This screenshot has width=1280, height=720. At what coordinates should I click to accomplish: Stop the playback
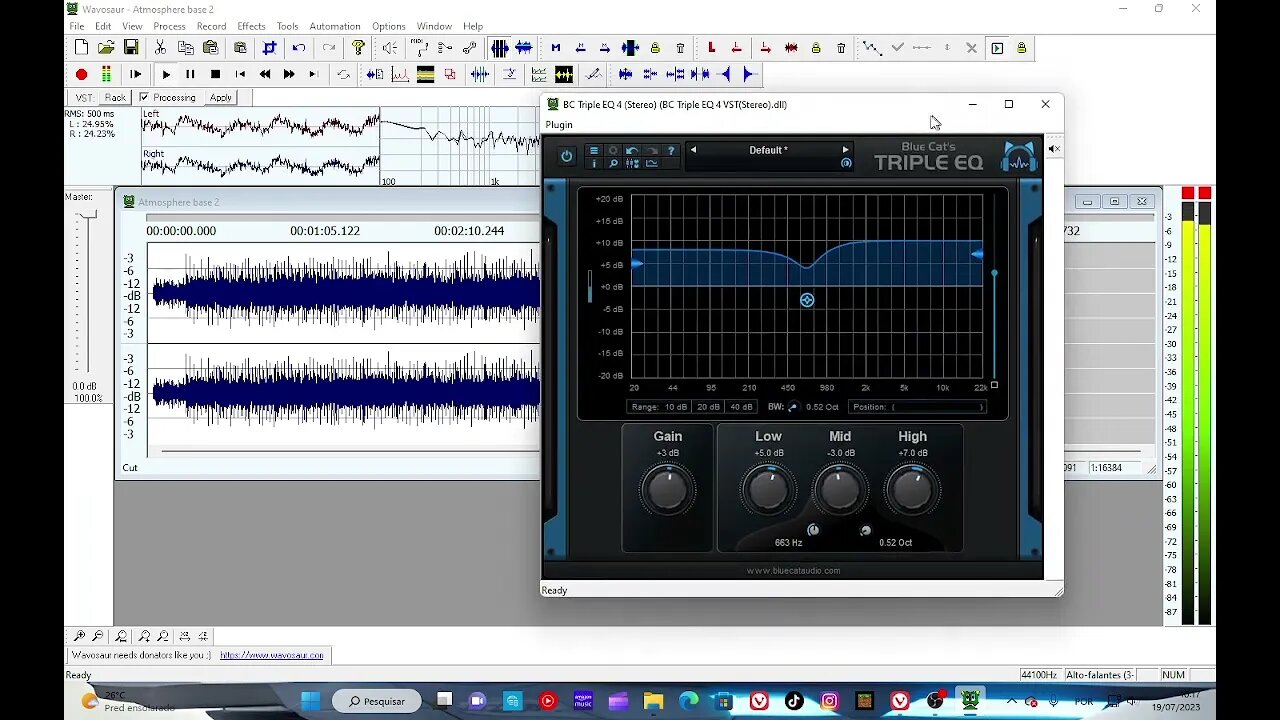click(x=215, y=74)
